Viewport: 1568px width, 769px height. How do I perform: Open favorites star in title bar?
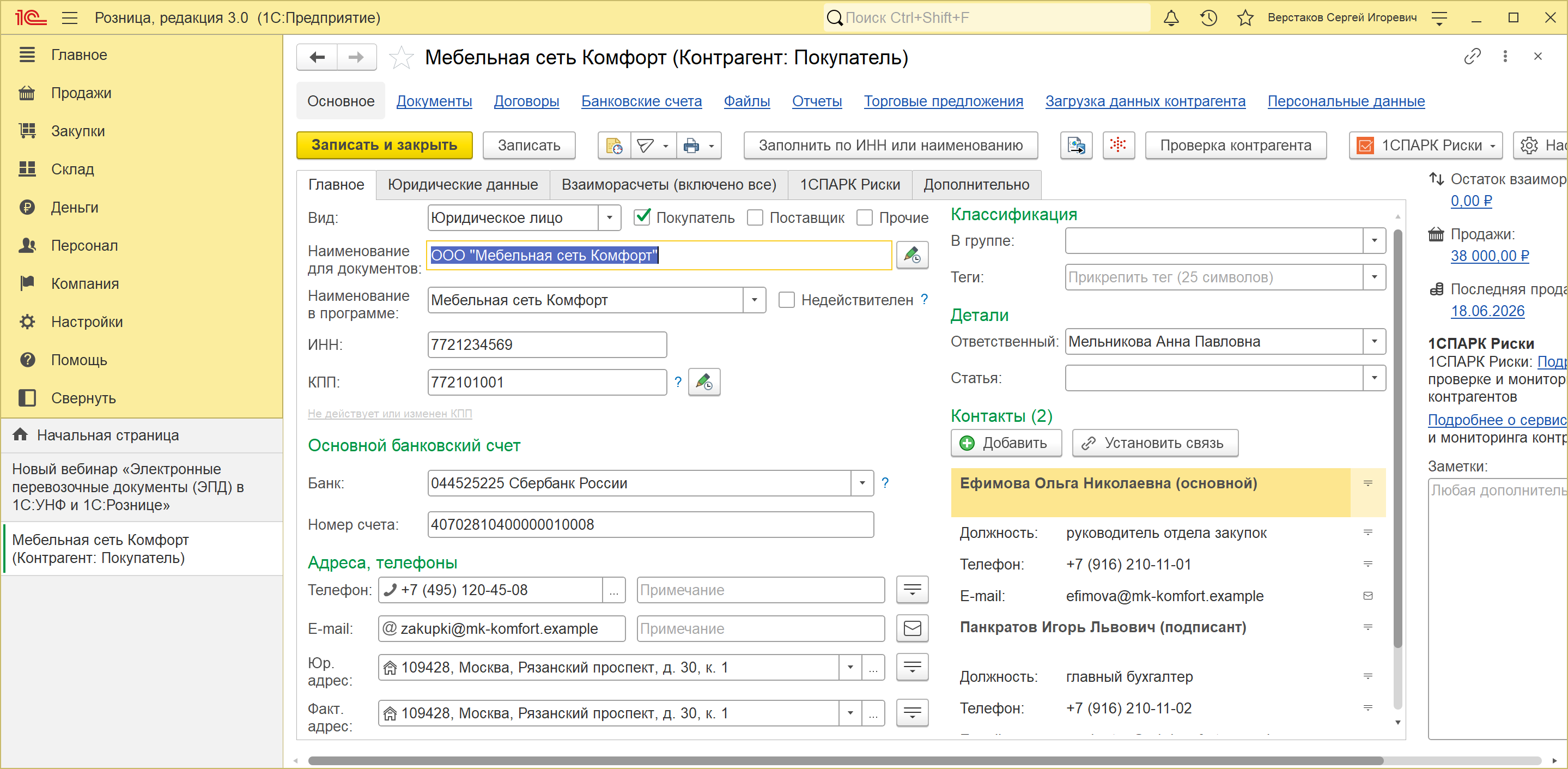pos(1245,17)
